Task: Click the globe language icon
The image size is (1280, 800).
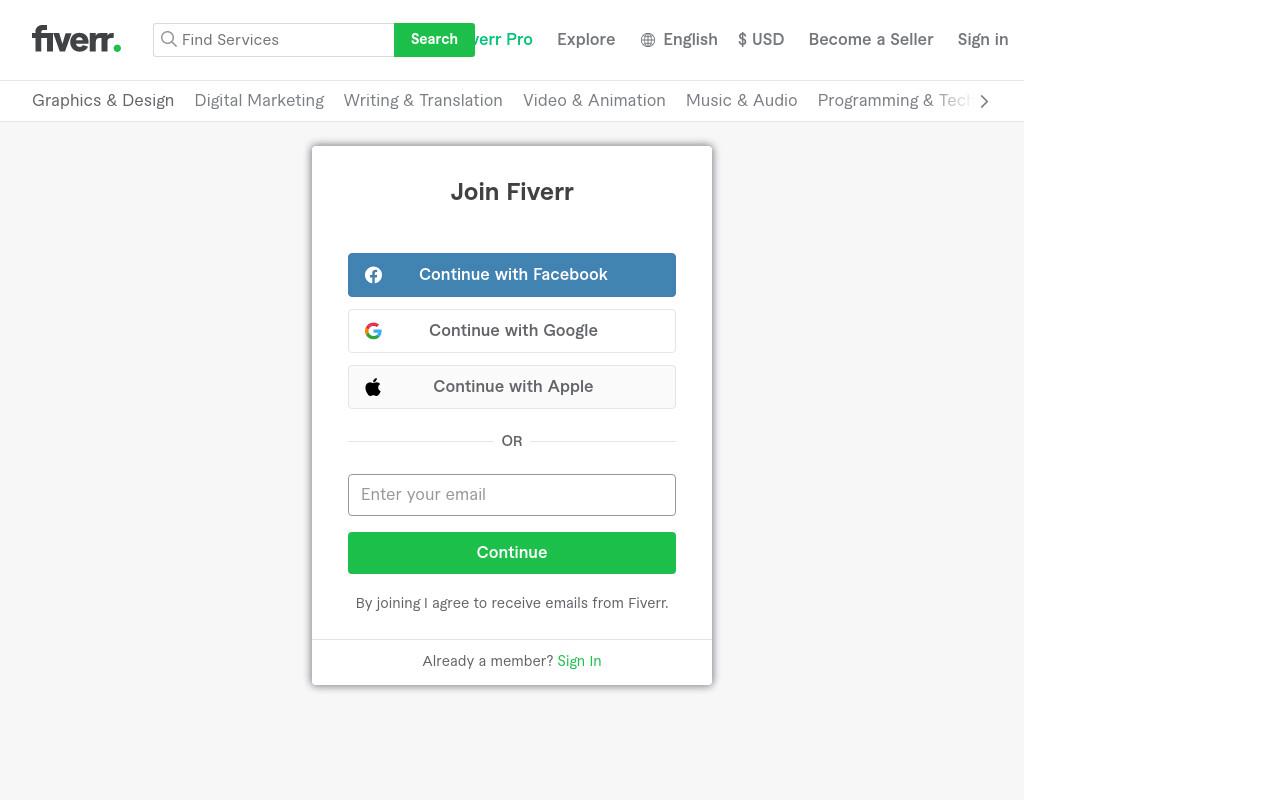Action: click(648, 40)
